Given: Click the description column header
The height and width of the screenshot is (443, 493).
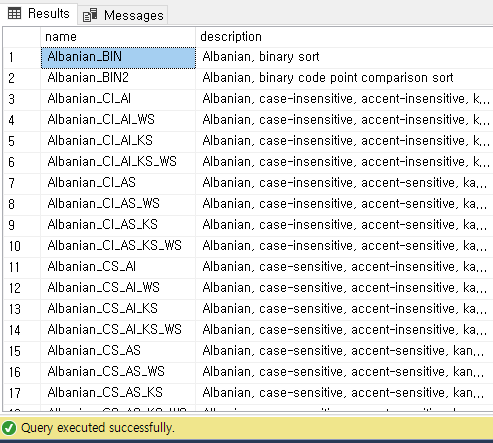Looking at the screenshot, I should tap(344, 37).
